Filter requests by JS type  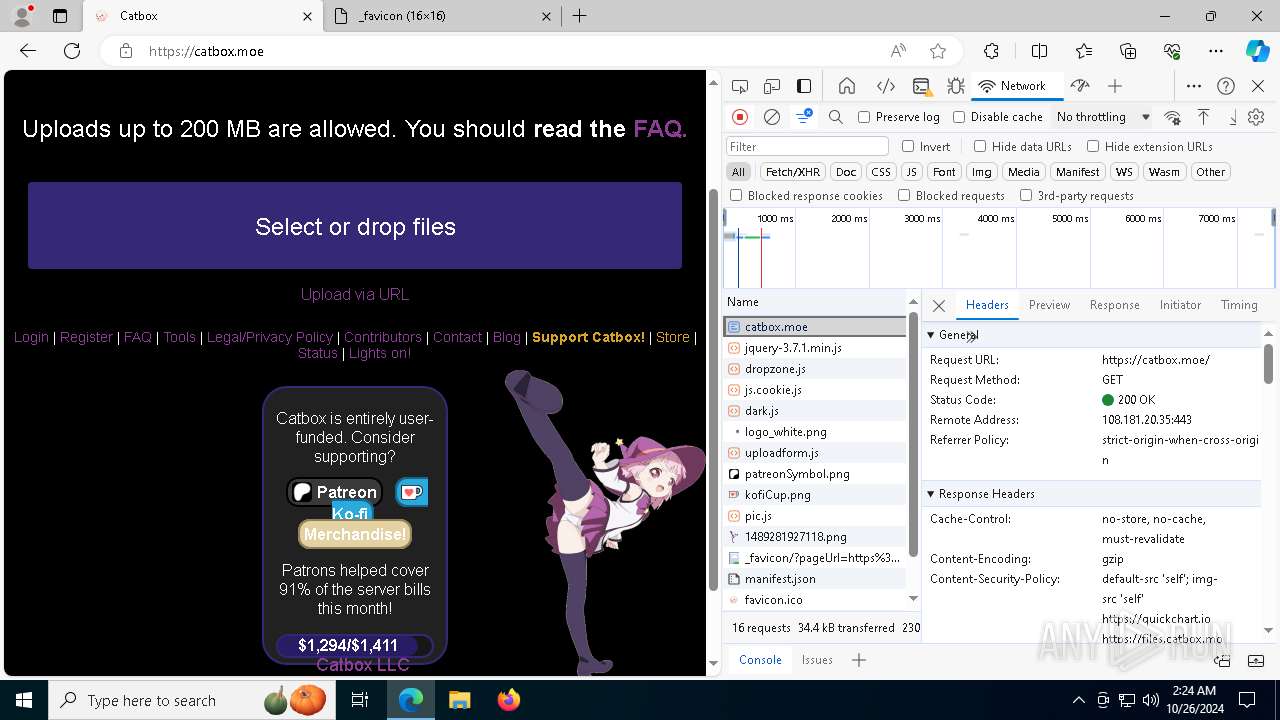point(911,172)
